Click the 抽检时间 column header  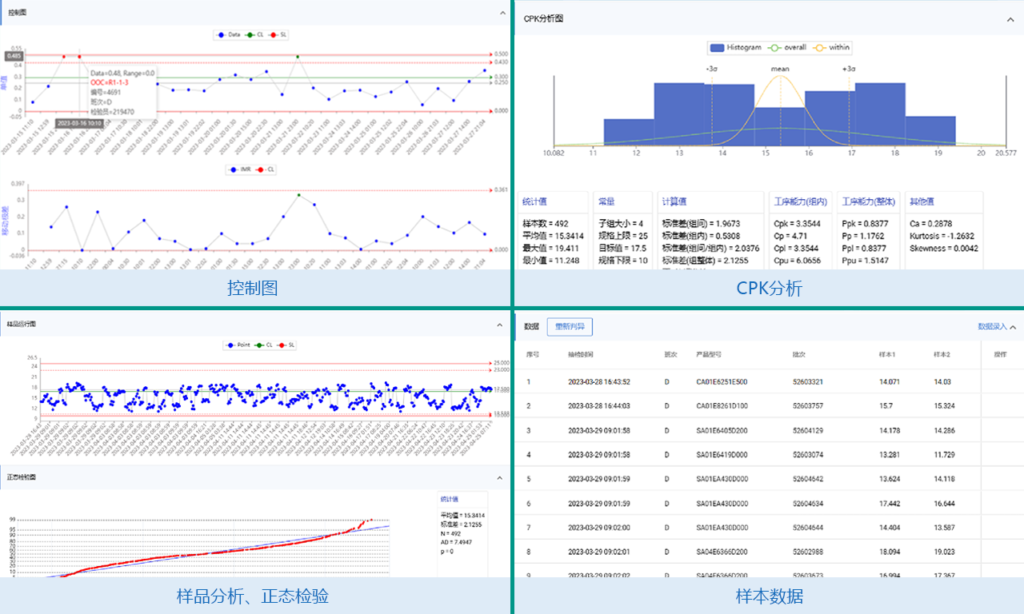tap(581, 355)
